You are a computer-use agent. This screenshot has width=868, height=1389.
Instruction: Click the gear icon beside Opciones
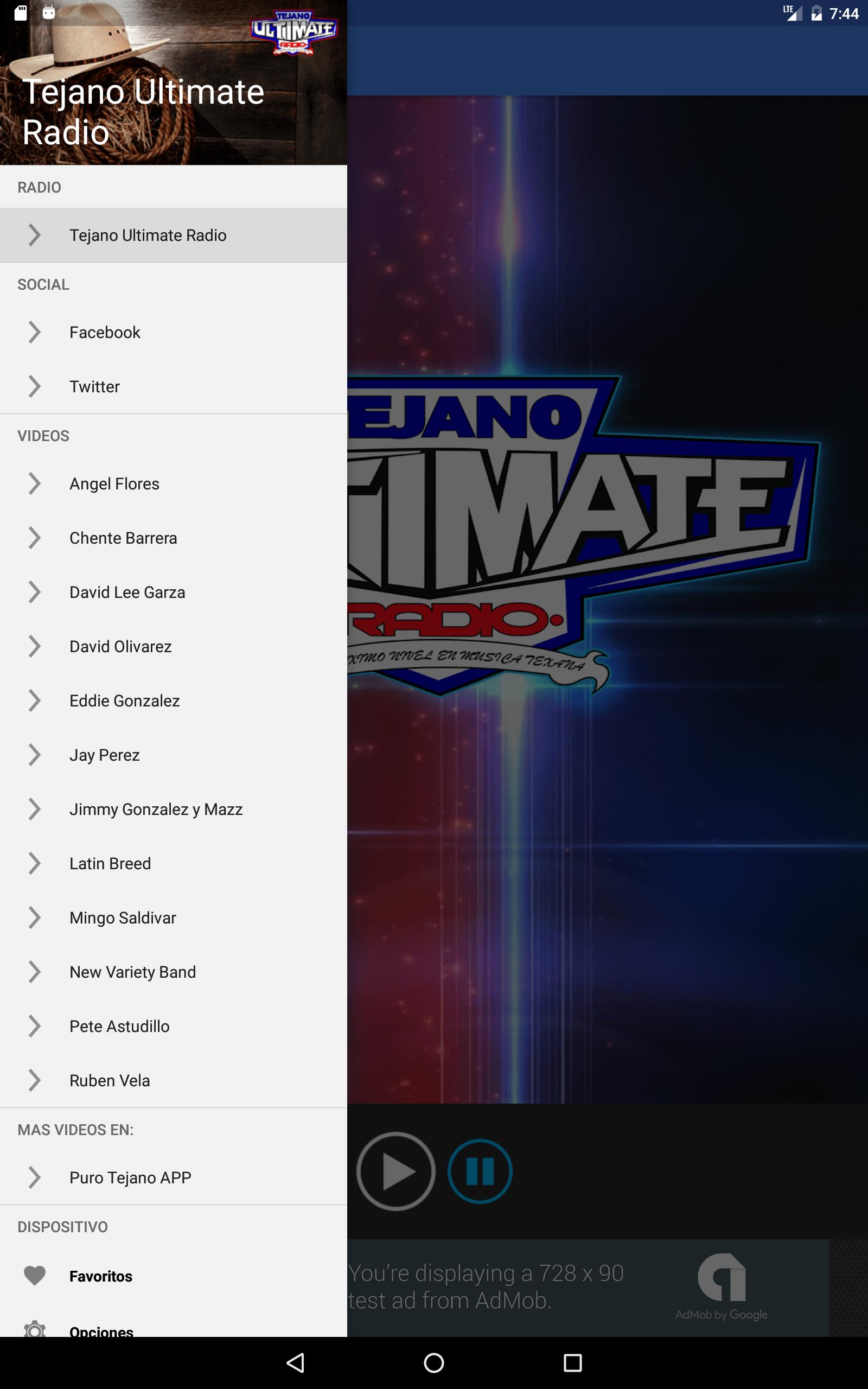pyautogui.click(x=34, y=1328)
